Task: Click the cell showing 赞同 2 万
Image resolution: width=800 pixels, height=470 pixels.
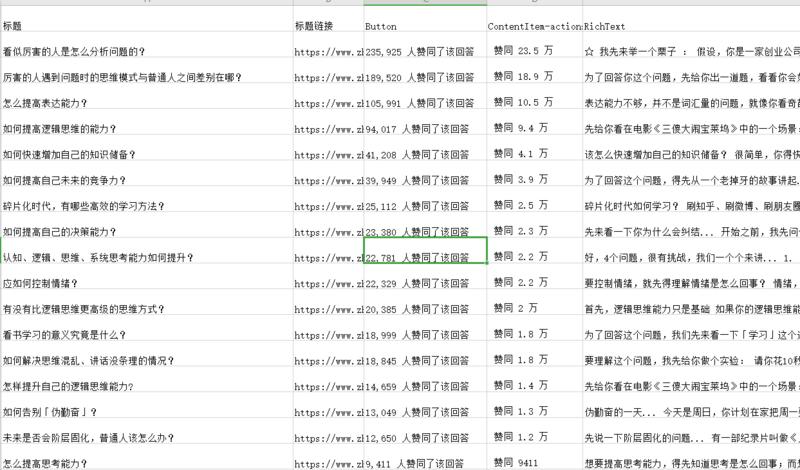Action: (534, 309)
